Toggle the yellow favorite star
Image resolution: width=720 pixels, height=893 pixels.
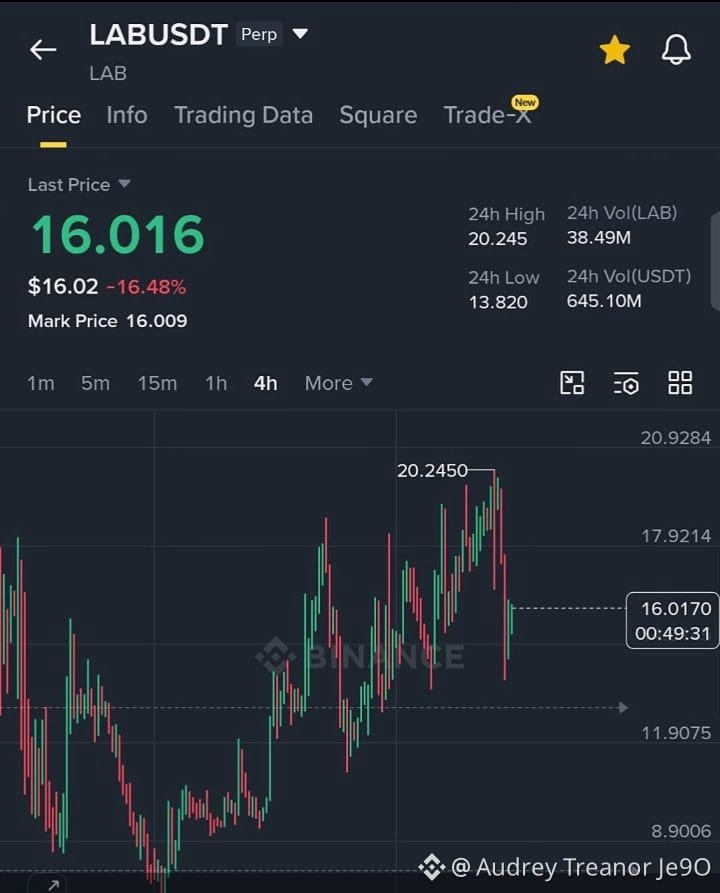615,50
